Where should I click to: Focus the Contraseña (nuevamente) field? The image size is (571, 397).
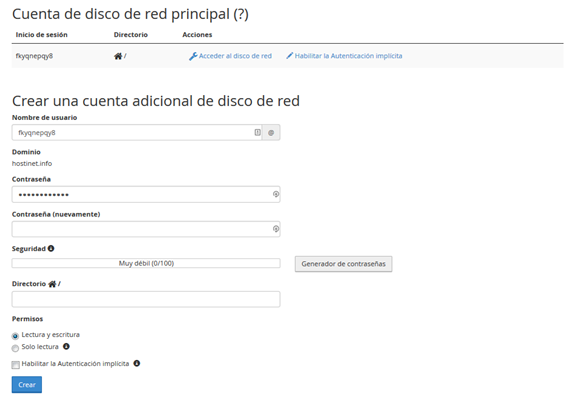(146, 229)
